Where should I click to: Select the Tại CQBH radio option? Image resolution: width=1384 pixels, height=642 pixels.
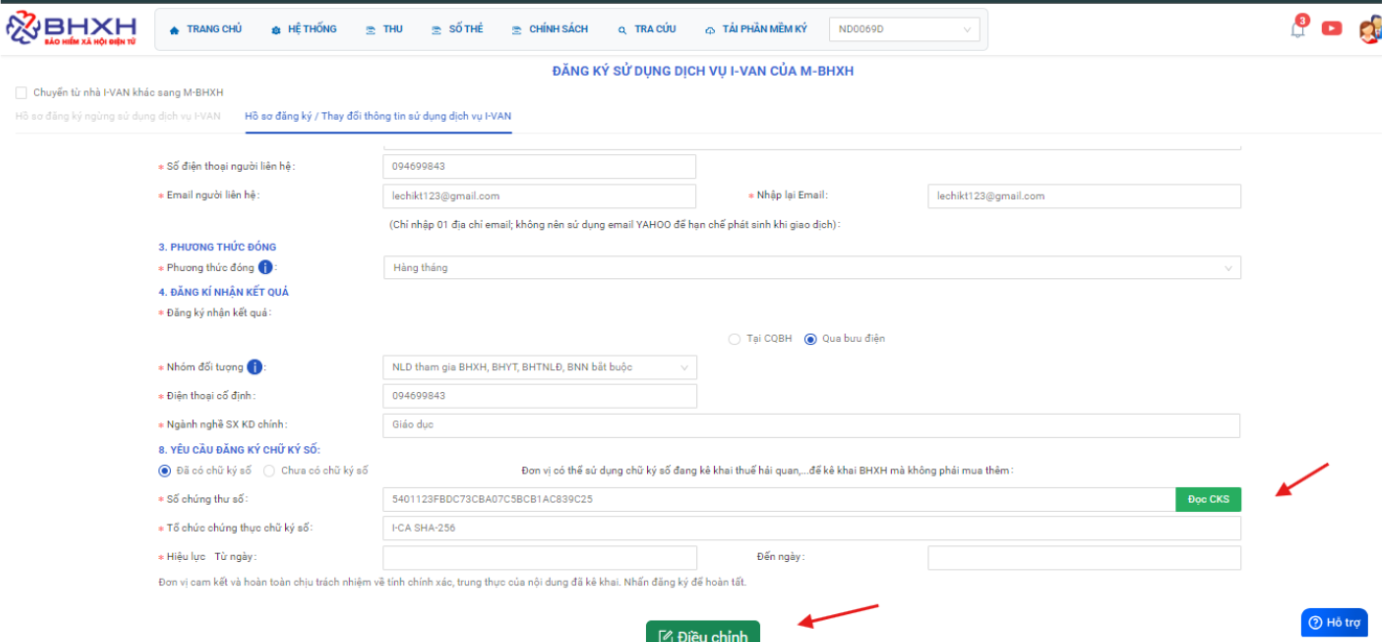735,339
